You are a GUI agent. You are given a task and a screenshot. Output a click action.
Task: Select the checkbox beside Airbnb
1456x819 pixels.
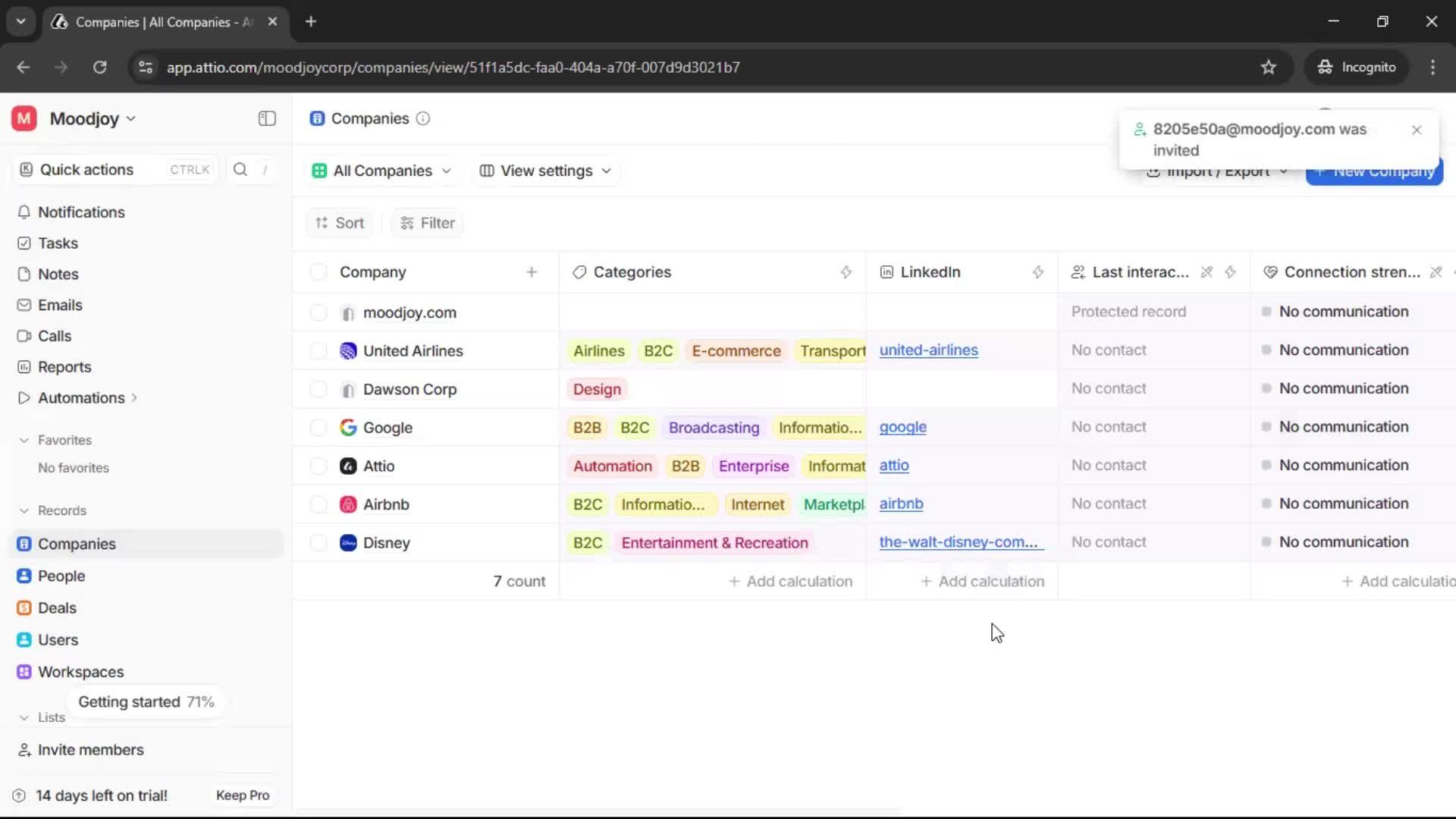pyautogui.click(x=318, y=504)
